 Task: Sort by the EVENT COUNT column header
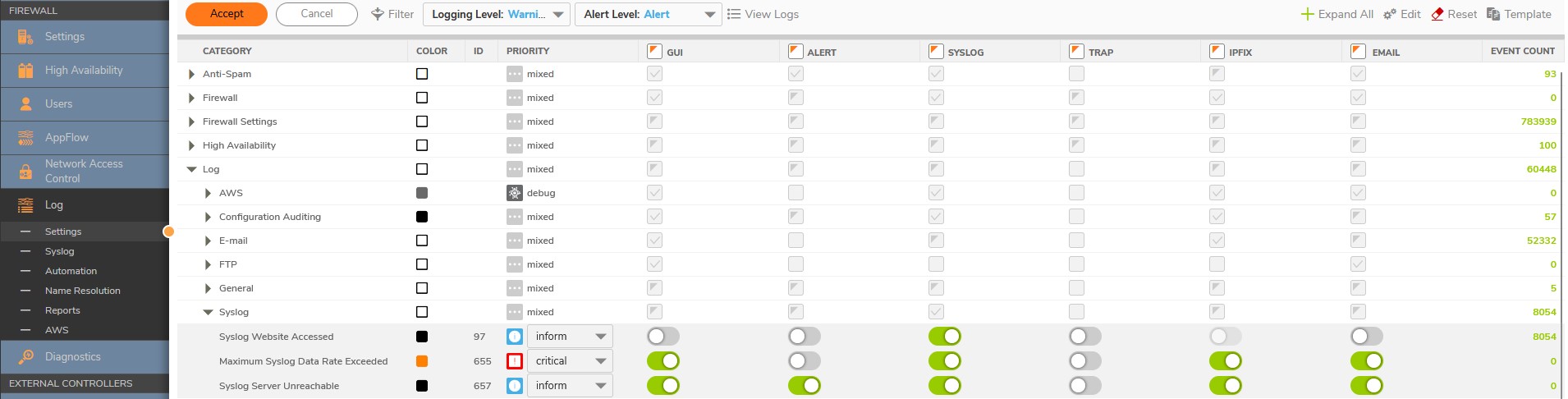pyautogui.click(x=1523, y=51)
